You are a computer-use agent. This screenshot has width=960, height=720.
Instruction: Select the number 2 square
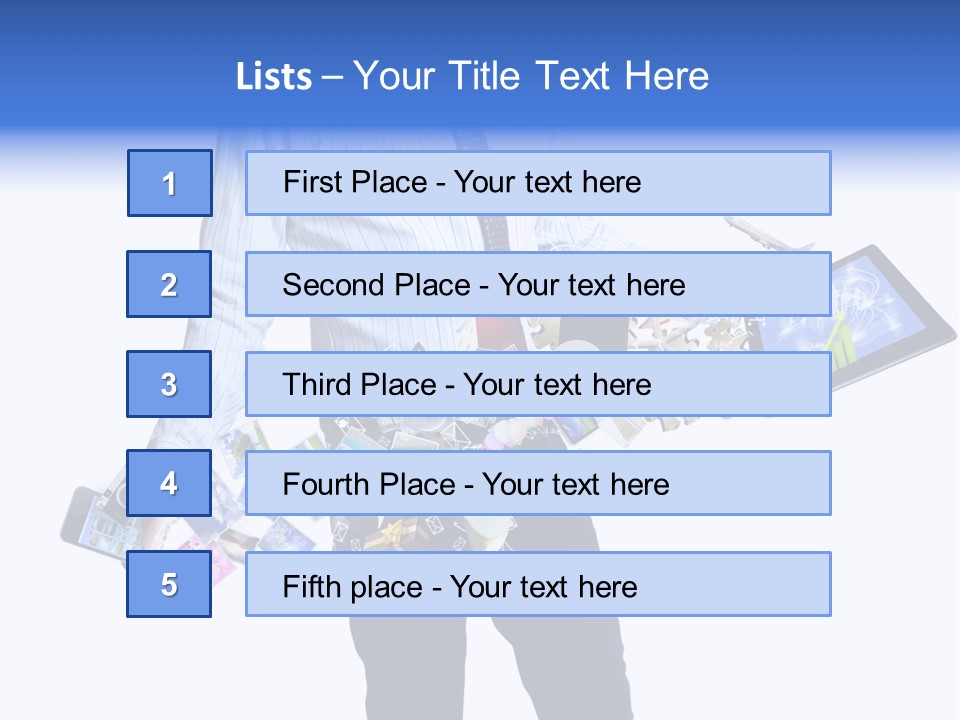click(169, 284)
